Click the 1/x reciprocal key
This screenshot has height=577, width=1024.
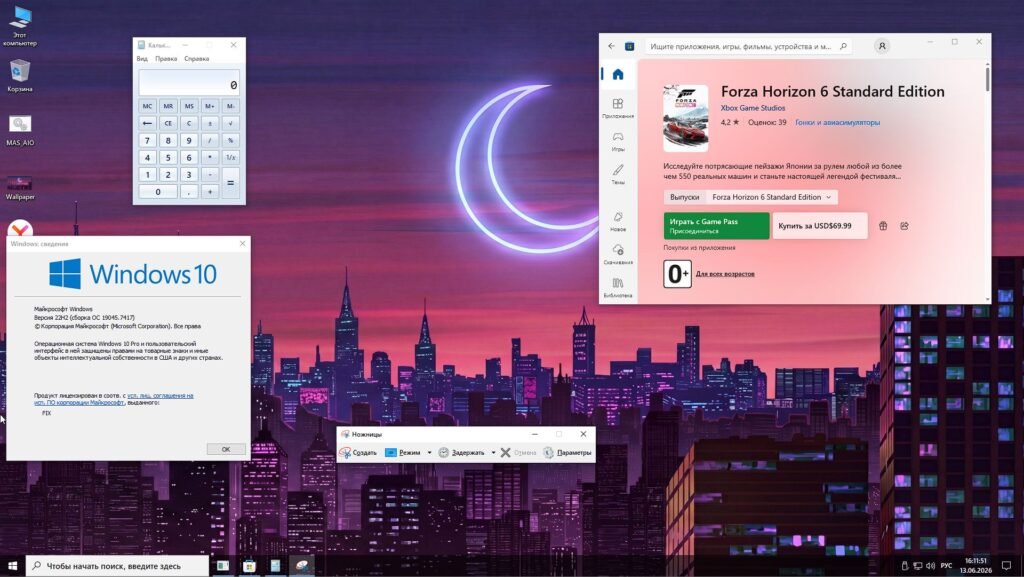pos(231,157)
